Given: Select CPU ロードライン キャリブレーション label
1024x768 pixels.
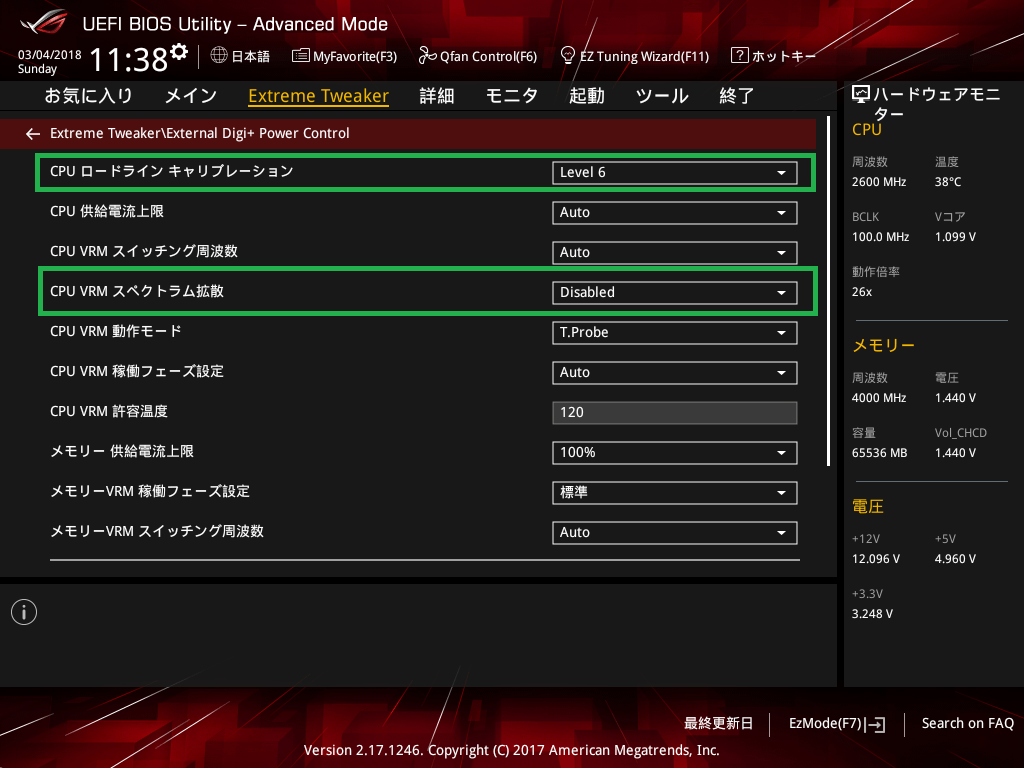Looking at the screenshot, I should [x=172, y=172].
